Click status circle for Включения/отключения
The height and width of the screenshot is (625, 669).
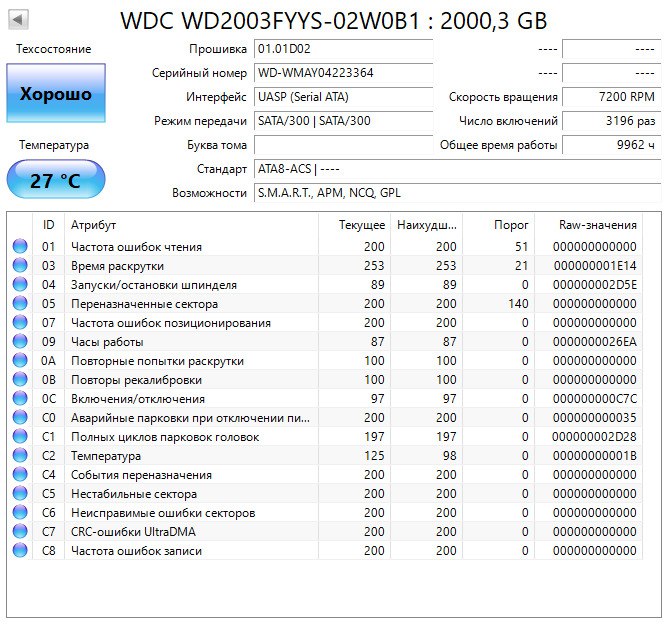20,398
